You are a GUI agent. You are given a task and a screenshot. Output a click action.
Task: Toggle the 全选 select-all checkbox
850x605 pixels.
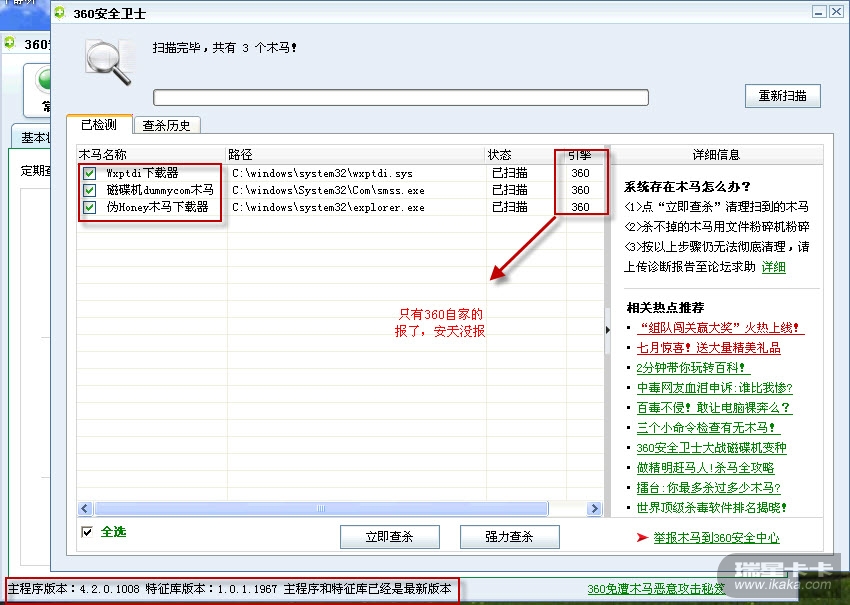tap(86, 532)
